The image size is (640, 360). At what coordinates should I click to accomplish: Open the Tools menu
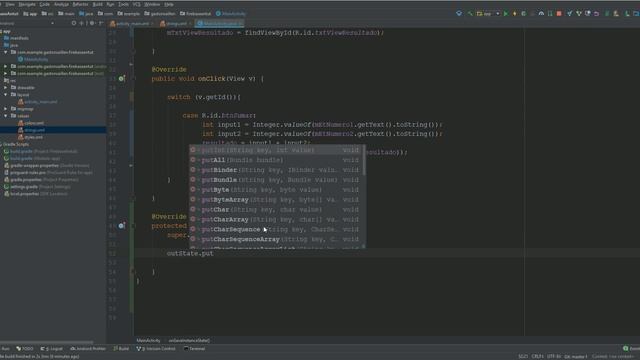[123, 4]
